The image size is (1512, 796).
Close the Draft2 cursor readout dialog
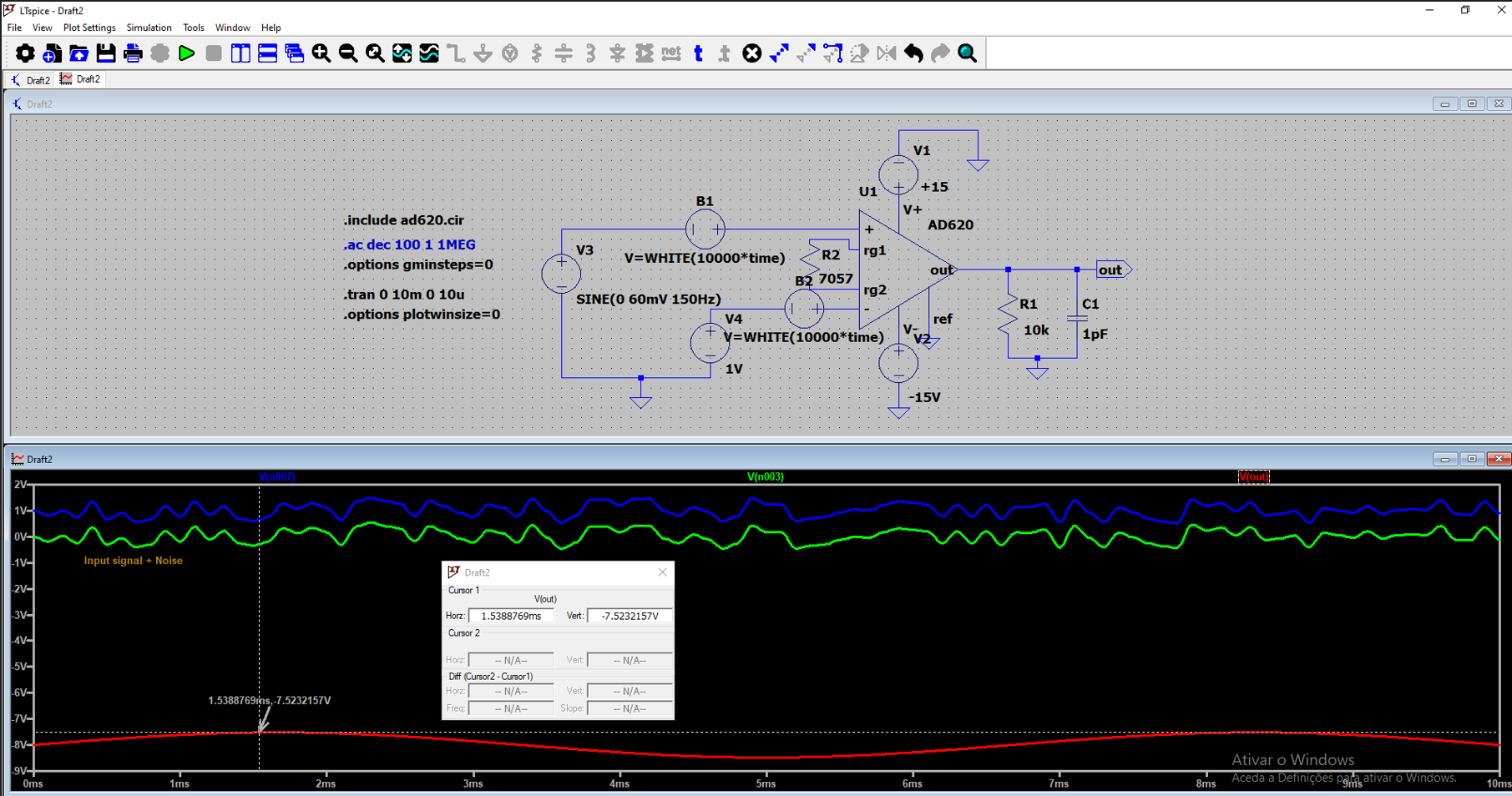coord(662,572)
